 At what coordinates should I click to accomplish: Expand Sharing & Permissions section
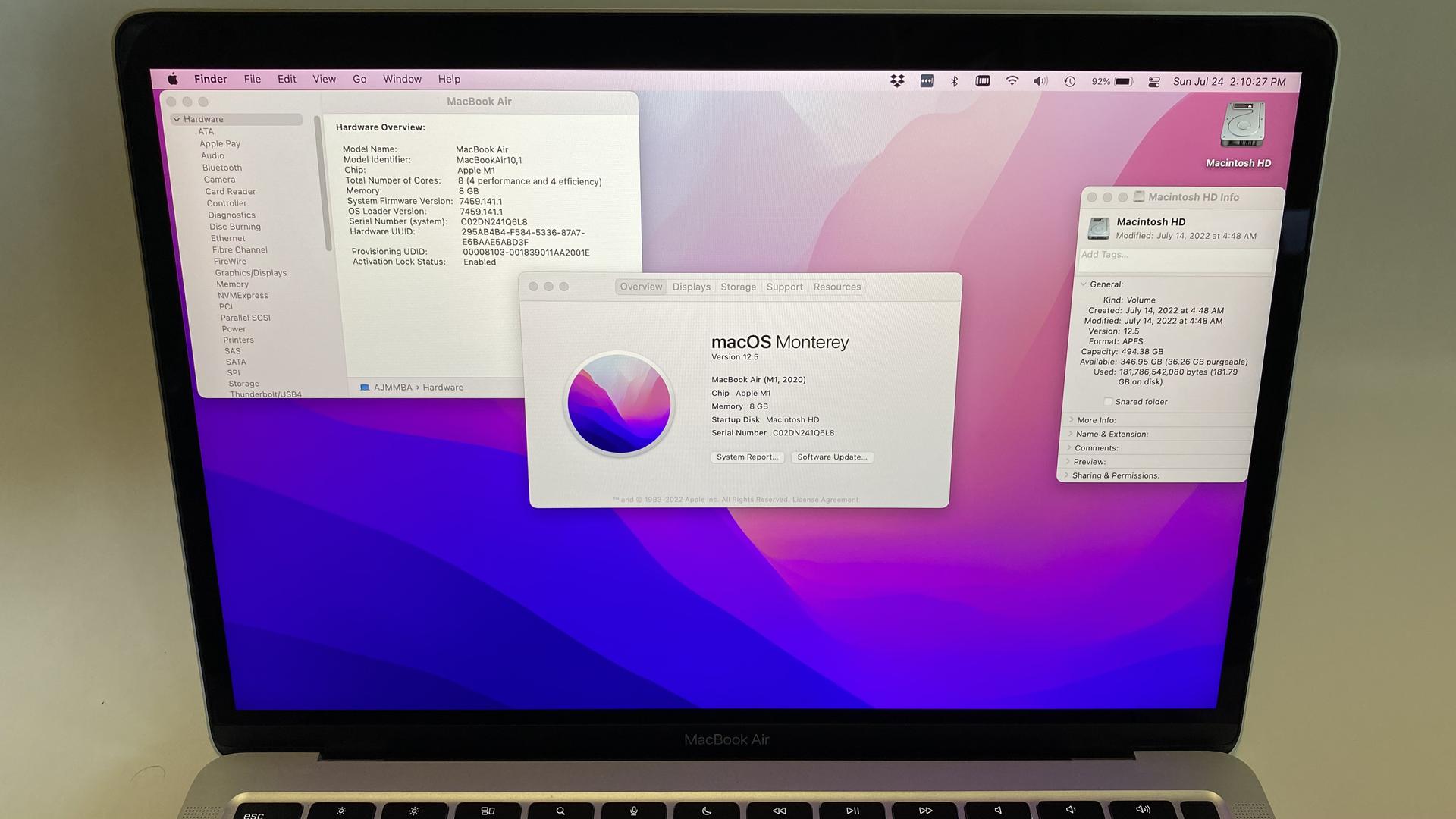click(x=1065, y=475)
